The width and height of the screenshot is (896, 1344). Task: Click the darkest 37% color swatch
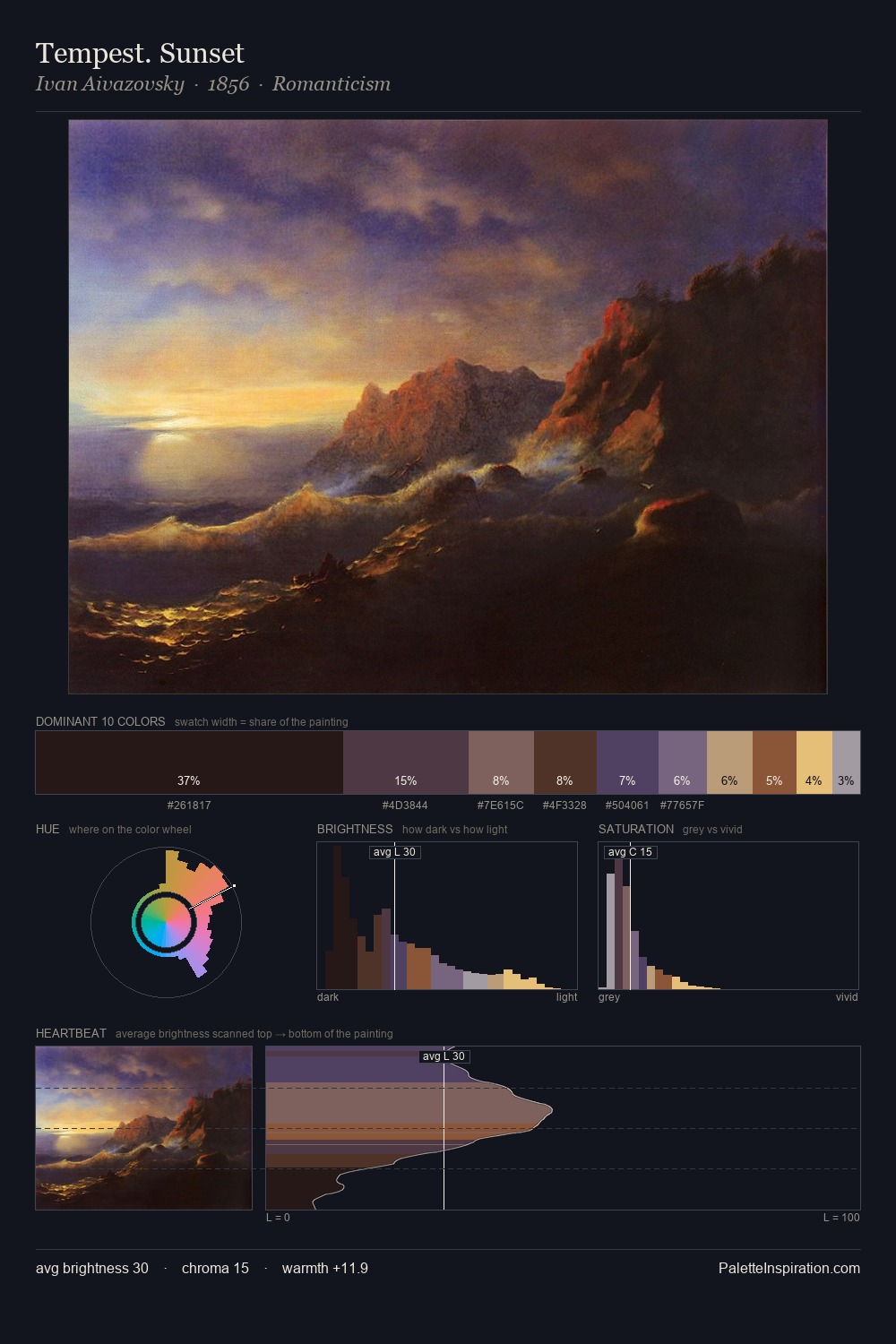pos(189,762)
